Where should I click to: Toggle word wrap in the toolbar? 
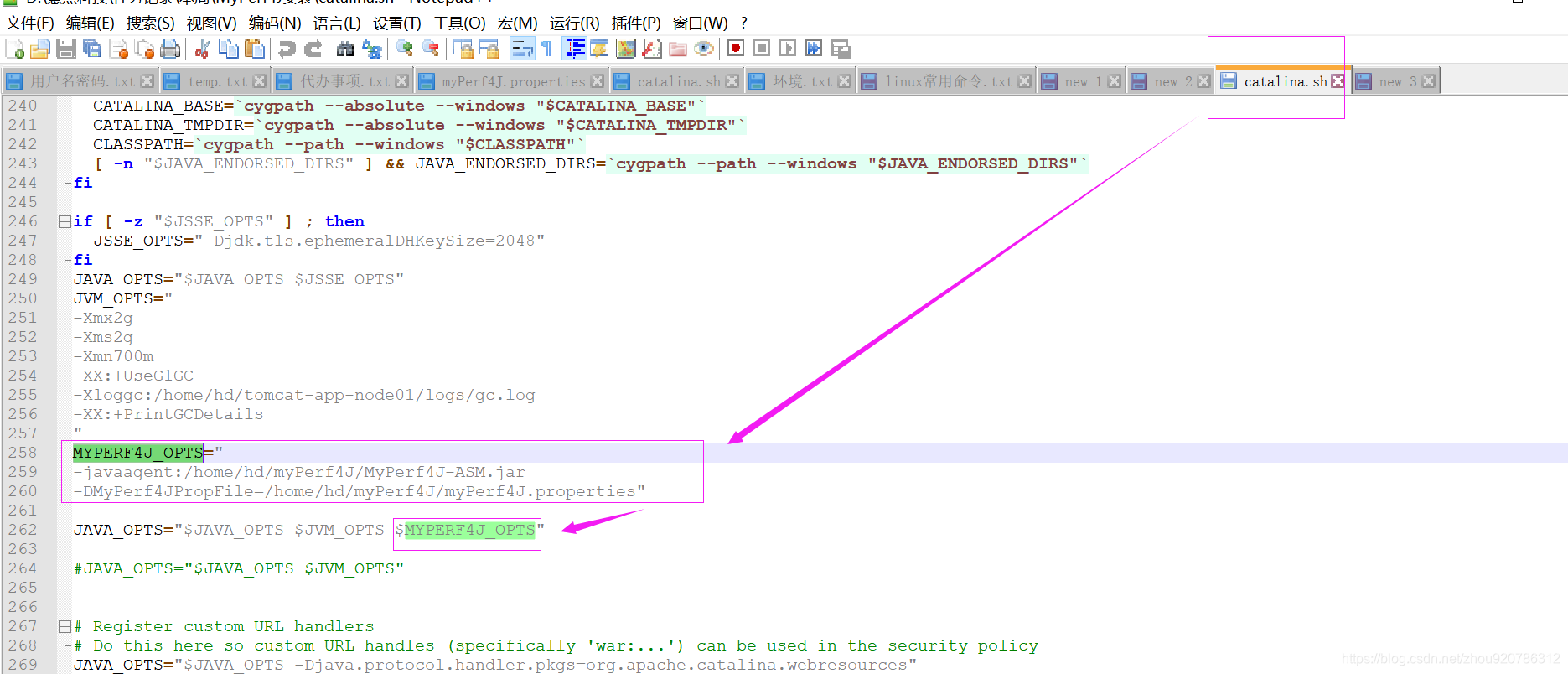point(522,49)
